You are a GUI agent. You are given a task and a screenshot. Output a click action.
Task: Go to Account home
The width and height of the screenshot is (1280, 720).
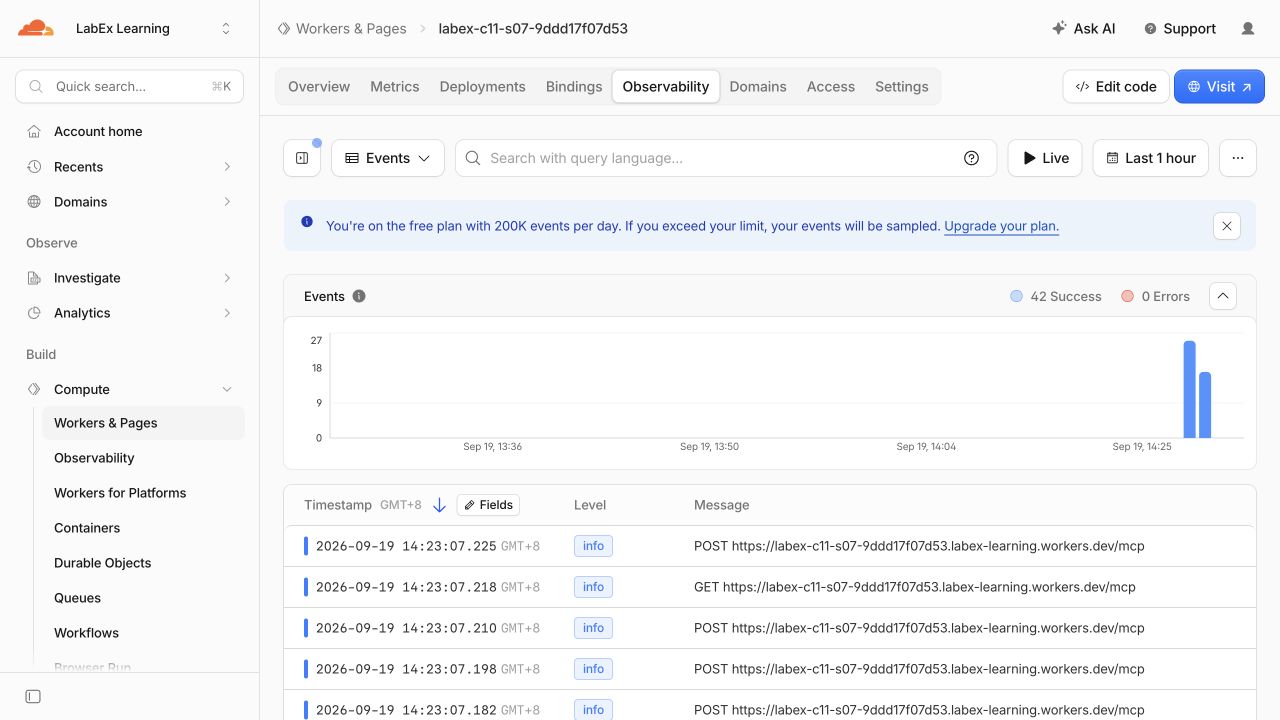98,131
